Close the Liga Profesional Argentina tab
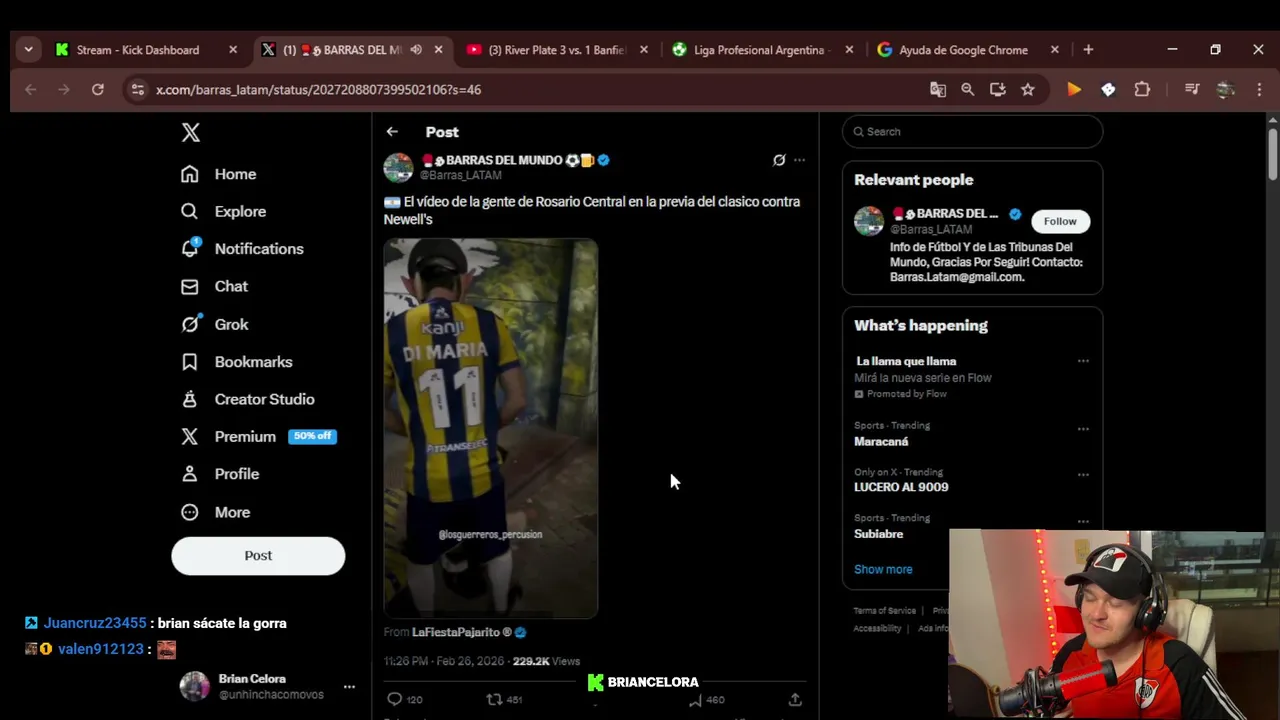Image resolution: width=1280 pixels, height=720 pixels. point(850,49)
